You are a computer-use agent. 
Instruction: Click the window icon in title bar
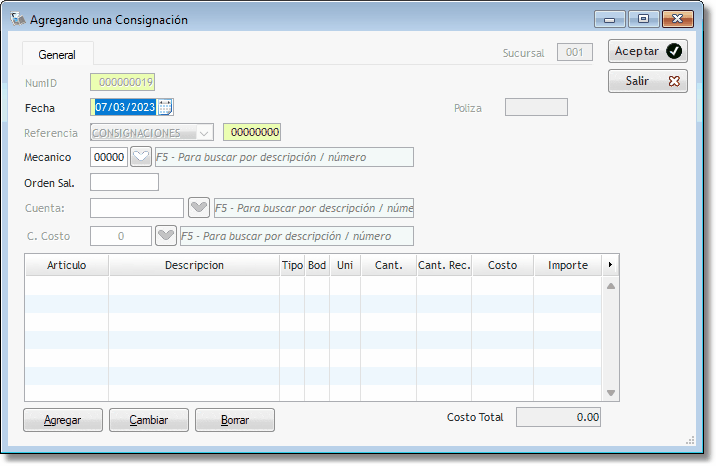[x=17, y=19]
